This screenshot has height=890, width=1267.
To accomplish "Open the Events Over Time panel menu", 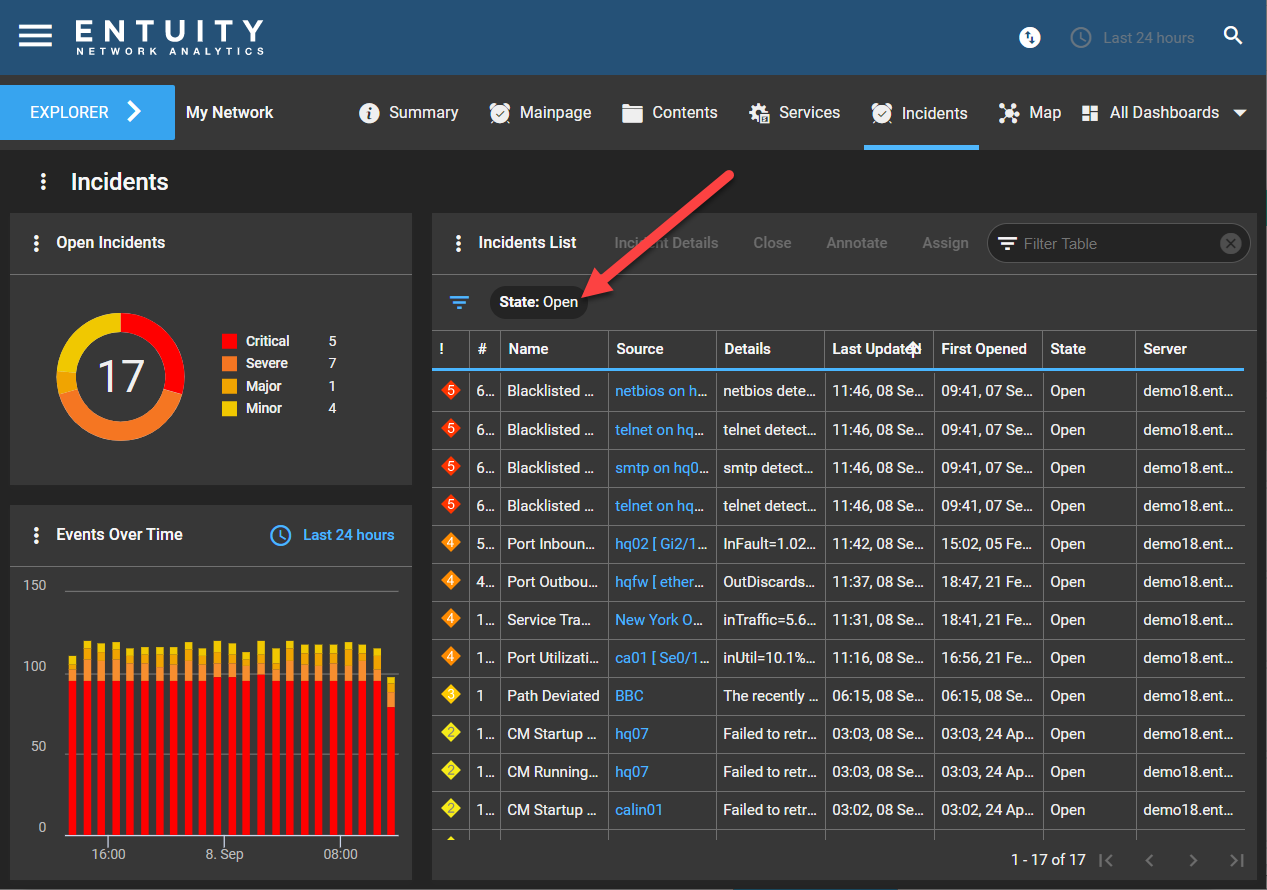I will (x=36, y=535).
